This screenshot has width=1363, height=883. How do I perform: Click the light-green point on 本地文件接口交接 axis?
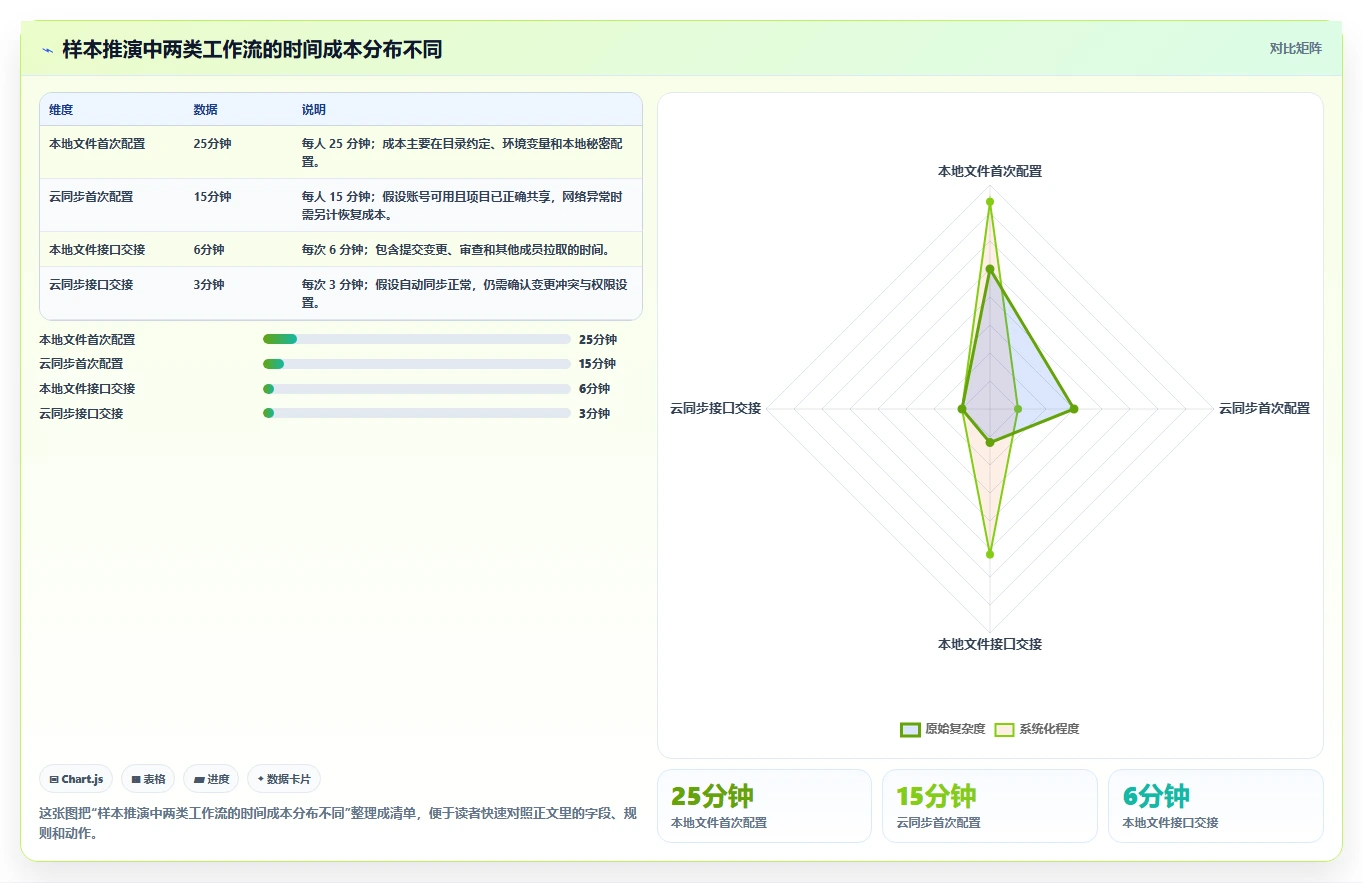[990, 553]
